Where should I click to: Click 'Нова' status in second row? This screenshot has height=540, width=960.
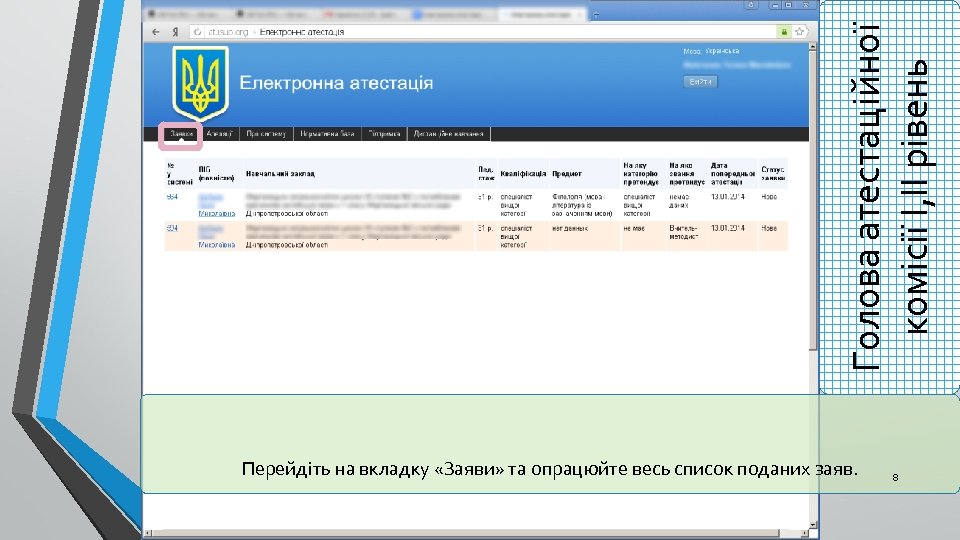tap(769, 228)
